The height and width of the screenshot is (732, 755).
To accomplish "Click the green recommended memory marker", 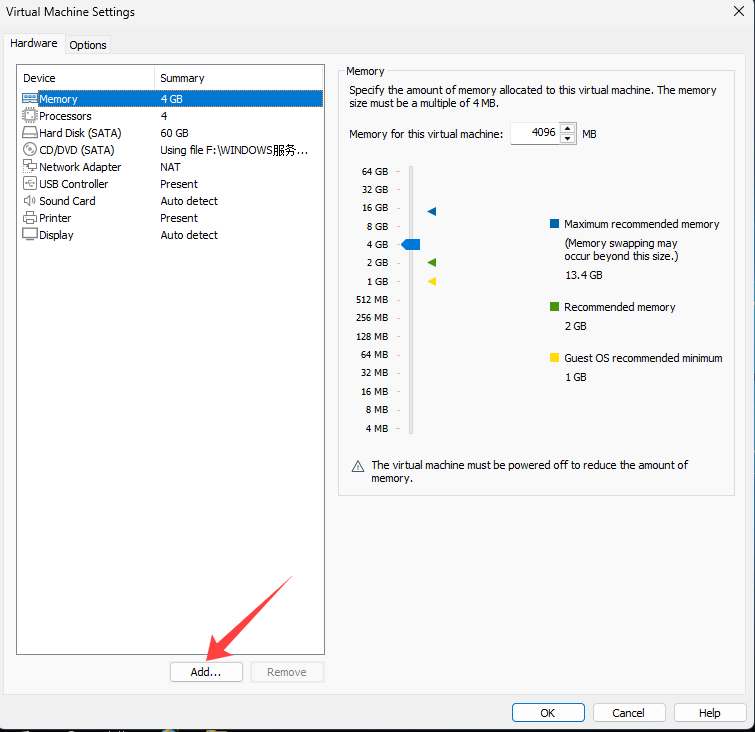I will click(x=431, y=262).
